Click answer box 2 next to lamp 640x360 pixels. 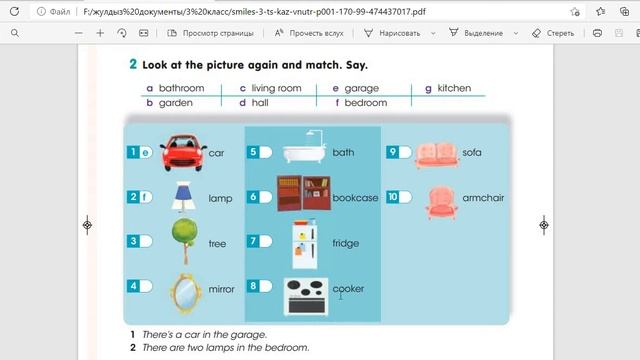point(146,197)
